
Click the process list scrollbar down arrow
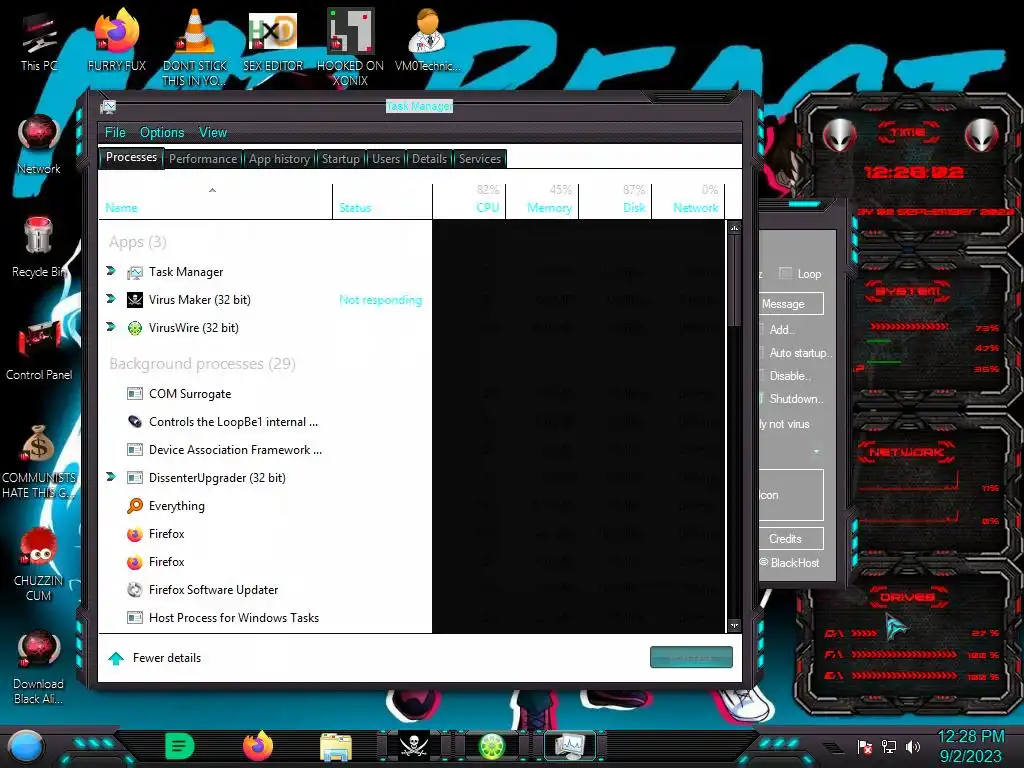[x=735, y=626]
